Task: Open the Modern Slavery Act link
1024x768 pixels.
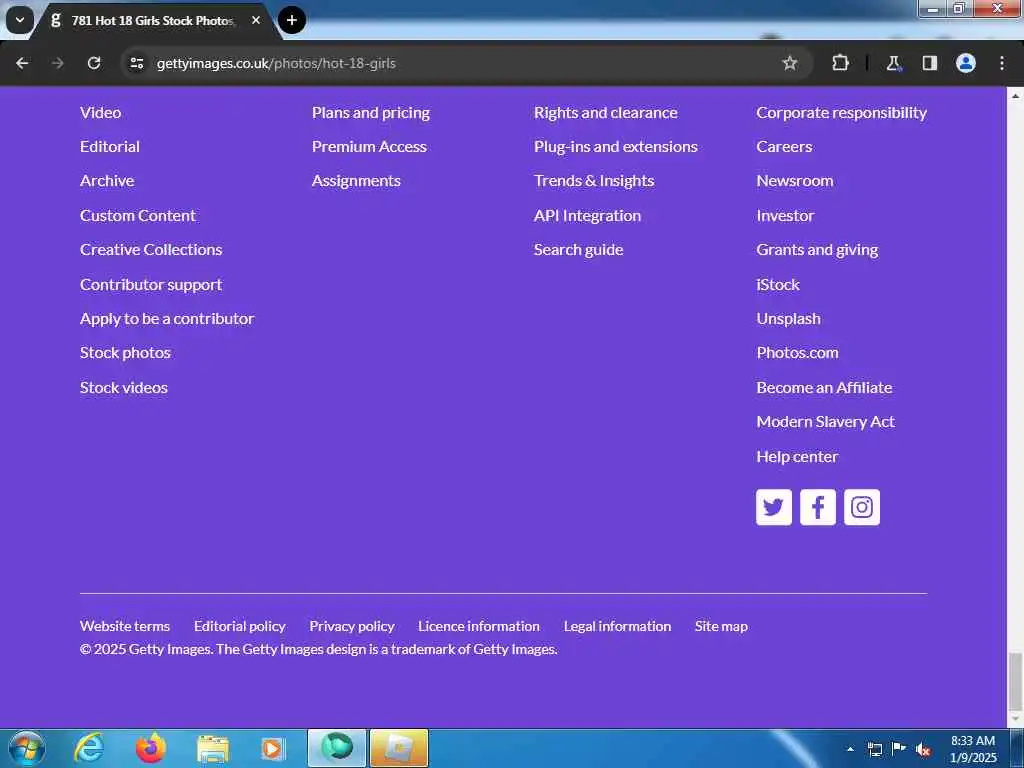Action: (x=825, y=422)
